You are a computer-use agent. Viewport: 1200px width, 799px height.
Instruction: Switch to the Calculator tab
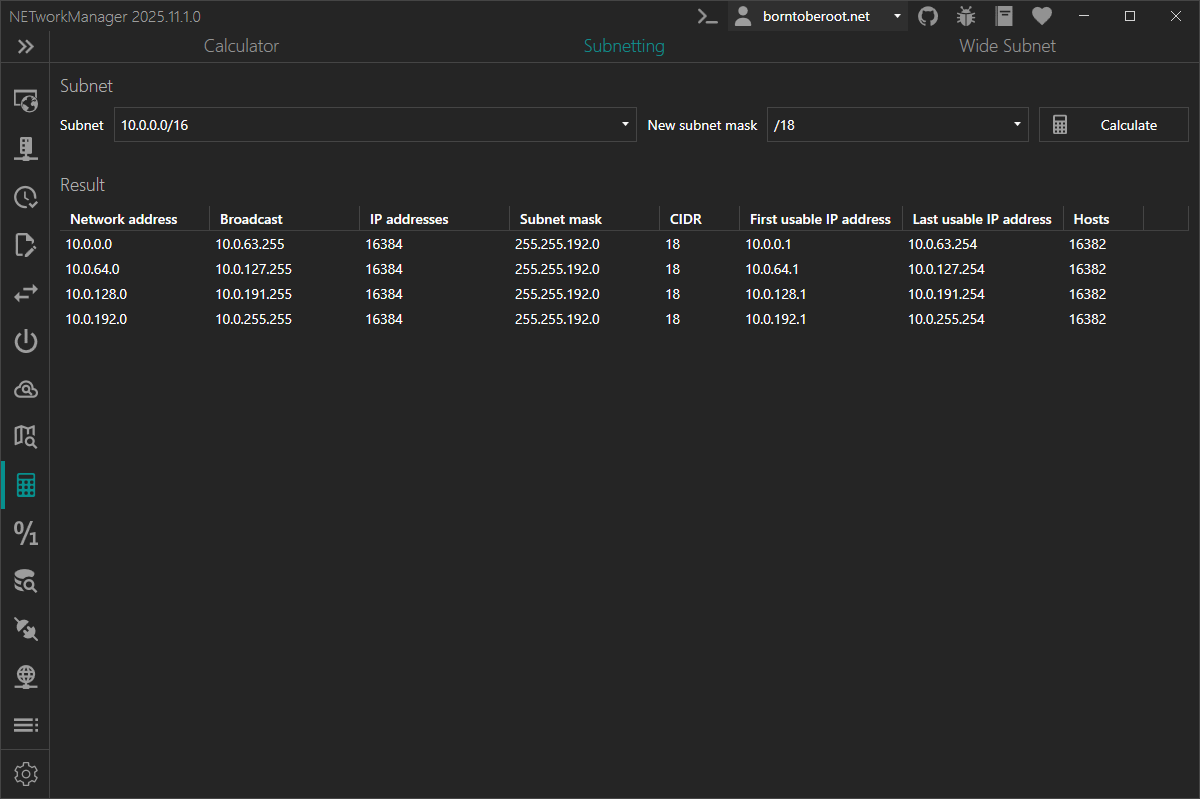coord(240,46)
